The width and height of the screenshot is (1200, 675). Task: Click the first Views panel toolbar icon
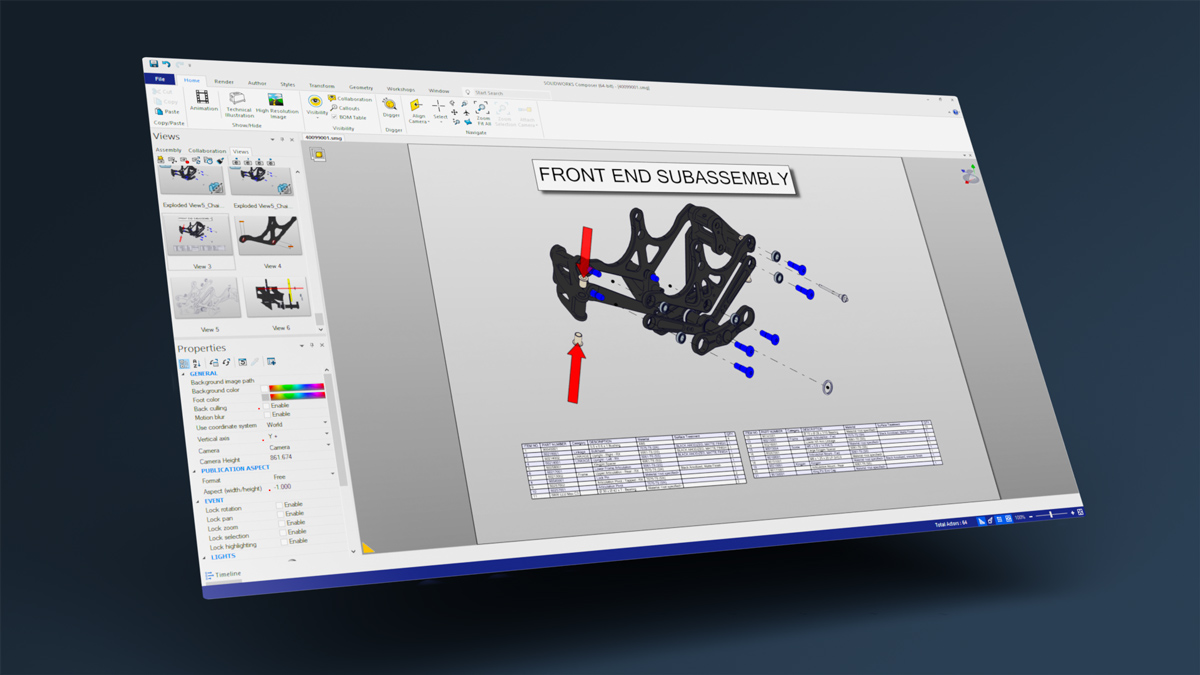[x=161, y=160]
